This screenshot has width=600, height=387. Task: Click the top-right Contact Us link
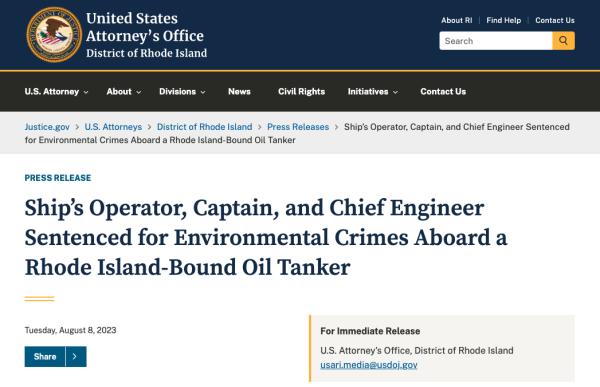pyautogui.click(x=555, y=20)
